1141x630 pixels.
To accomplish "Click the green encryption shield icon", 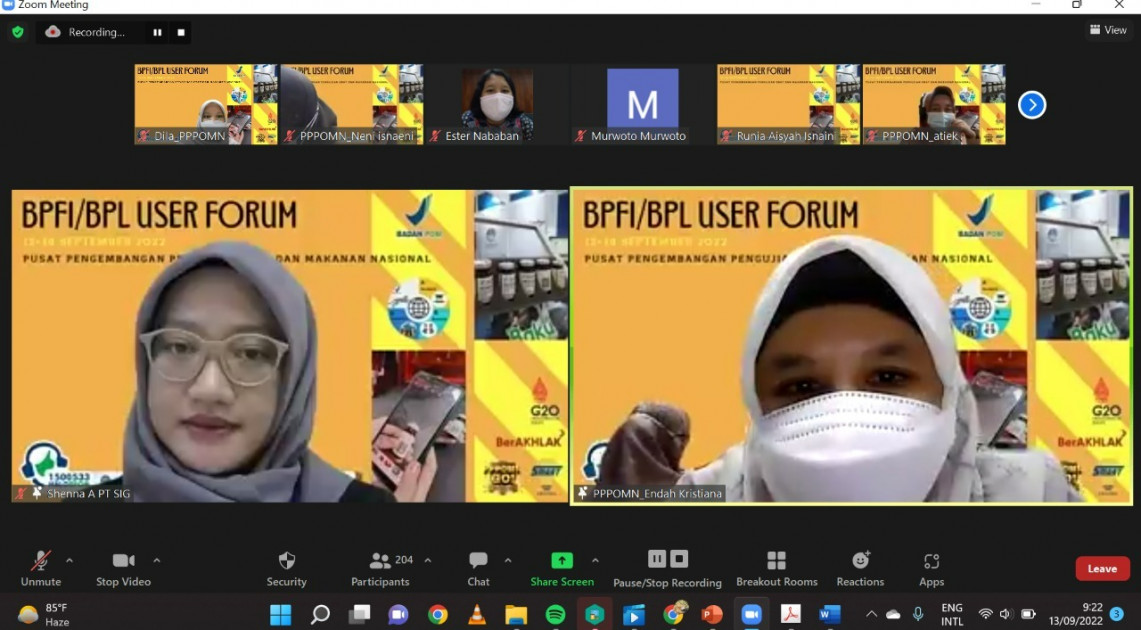I will (17, 32).
